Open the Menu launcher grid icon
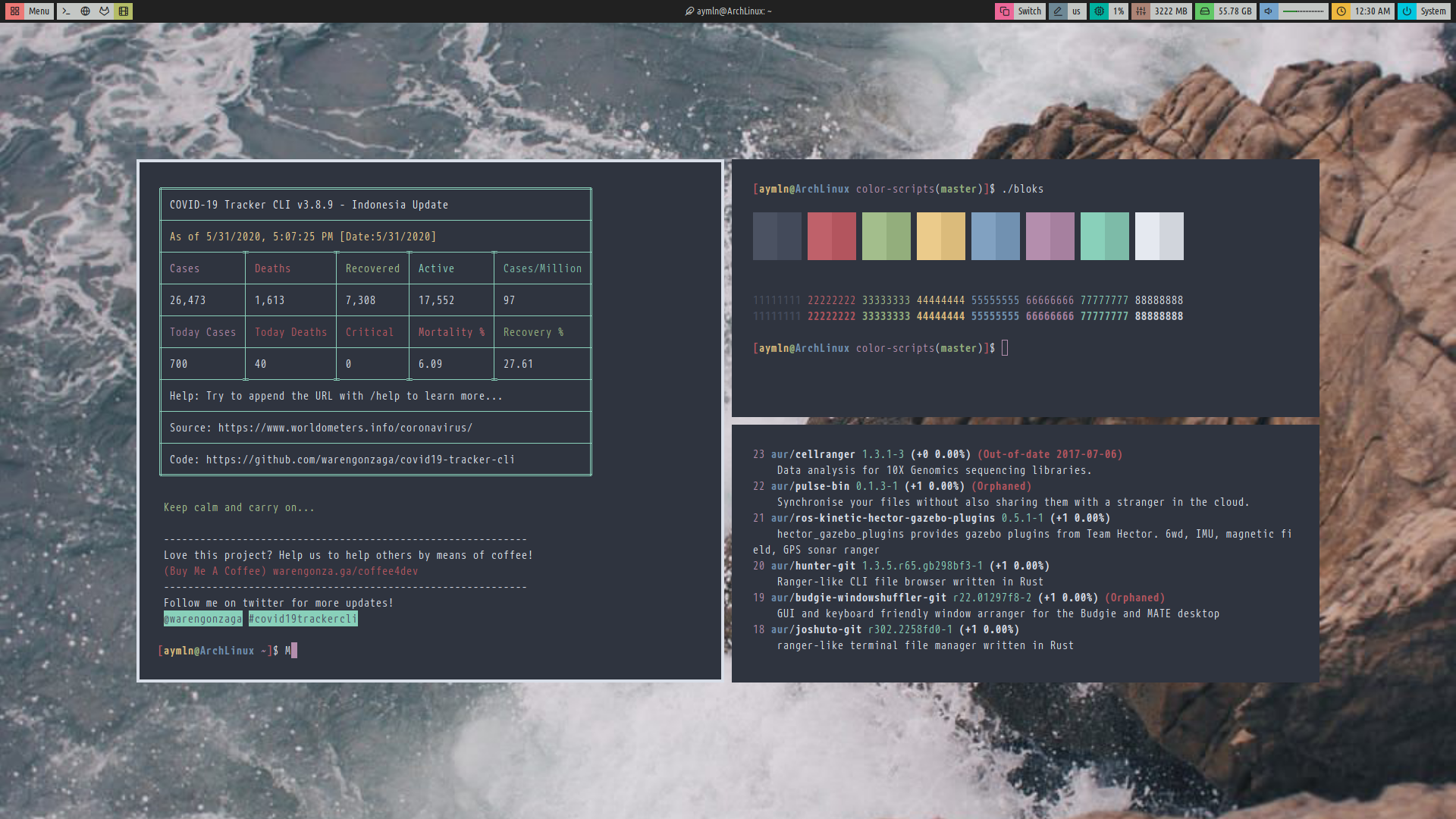The width and height of the screenshot is (1456, 819). [x=14, y=11]
